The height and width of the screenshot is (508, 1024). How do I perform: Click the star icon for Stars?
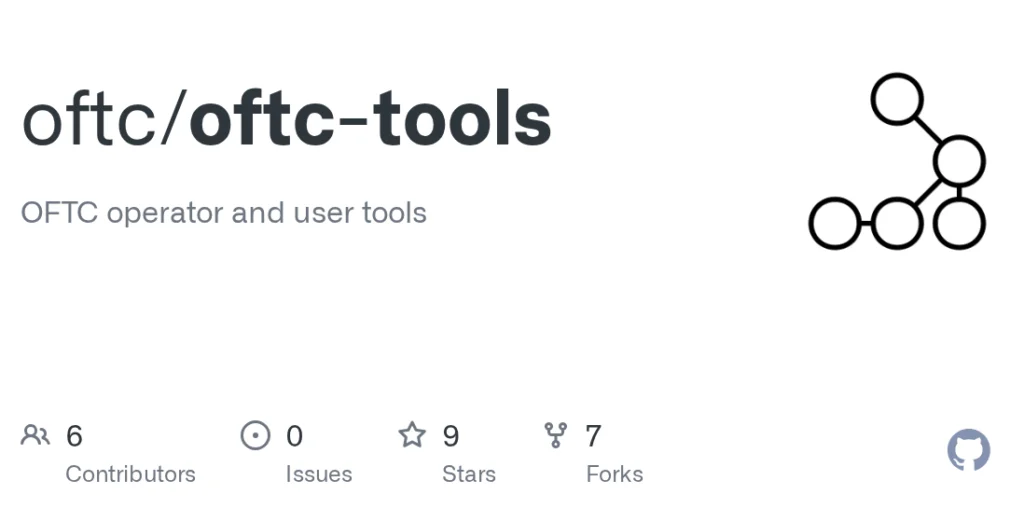click(x=412, y=435)
